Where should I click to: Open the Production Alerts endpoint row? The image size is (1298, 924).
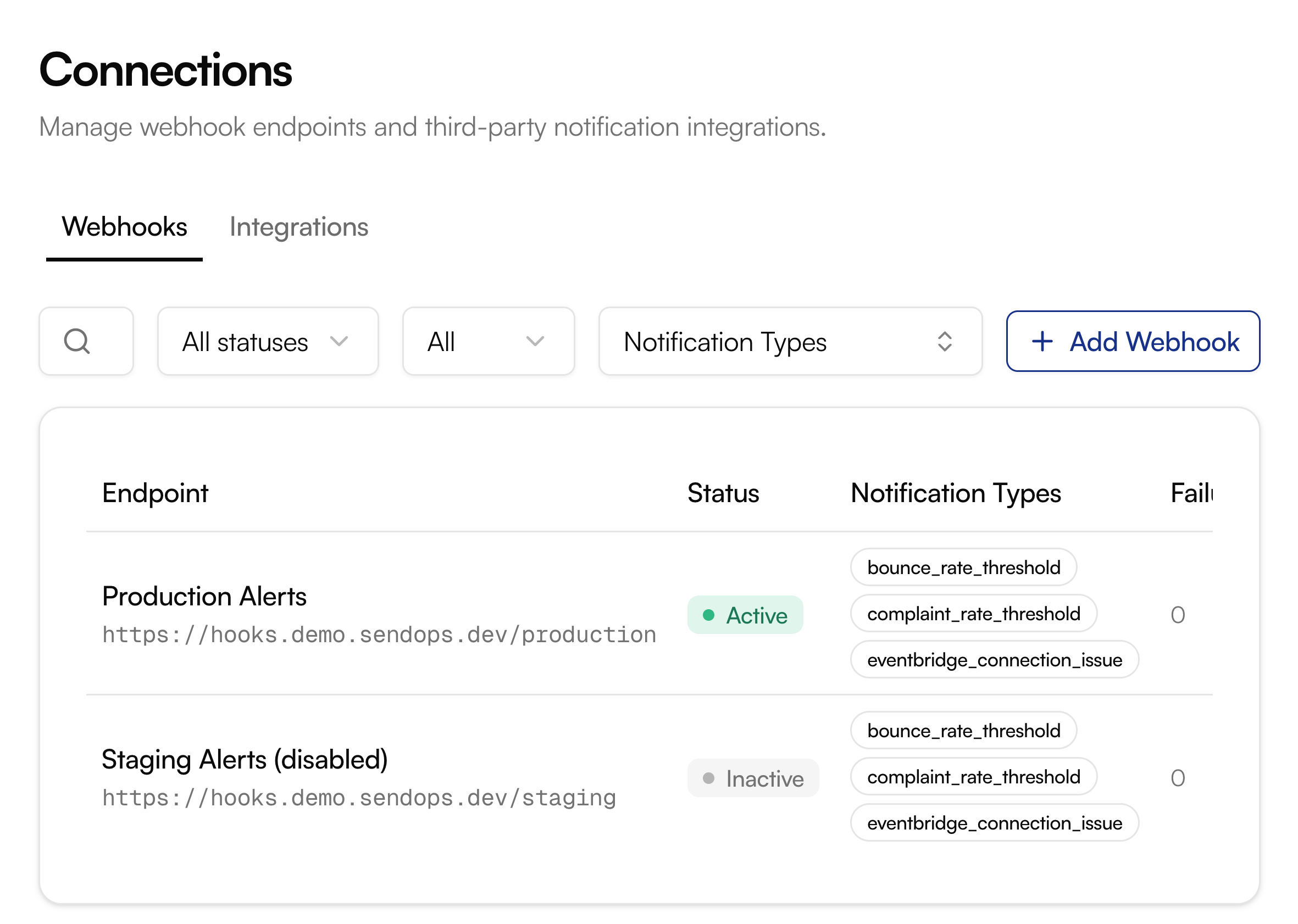[x=205, y=597]
